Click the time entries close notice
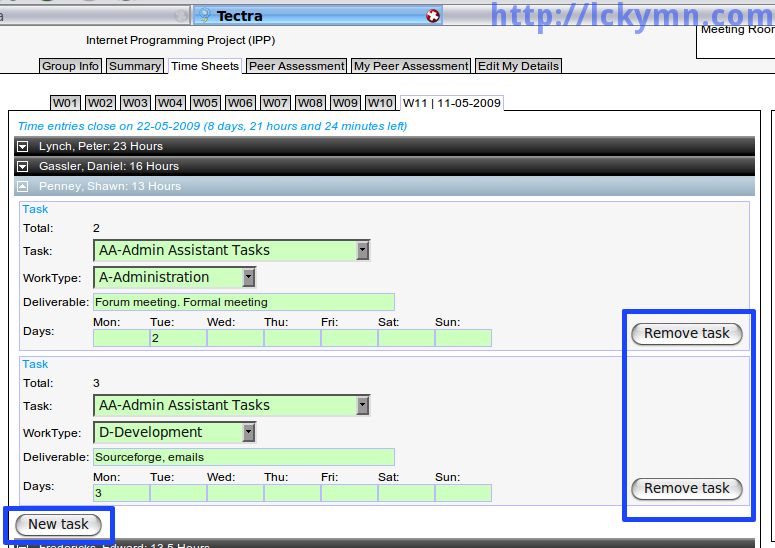The width and height of the screenshot is (775, 548). pyautogui.click(x=213, y=126)
